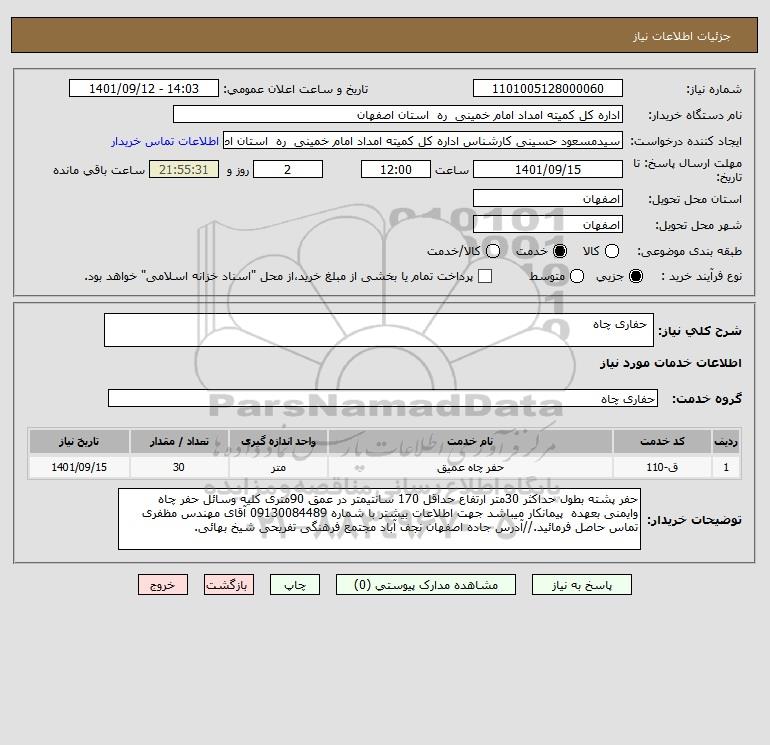Click the واحد اندازه گیری column header

(278, 441)
